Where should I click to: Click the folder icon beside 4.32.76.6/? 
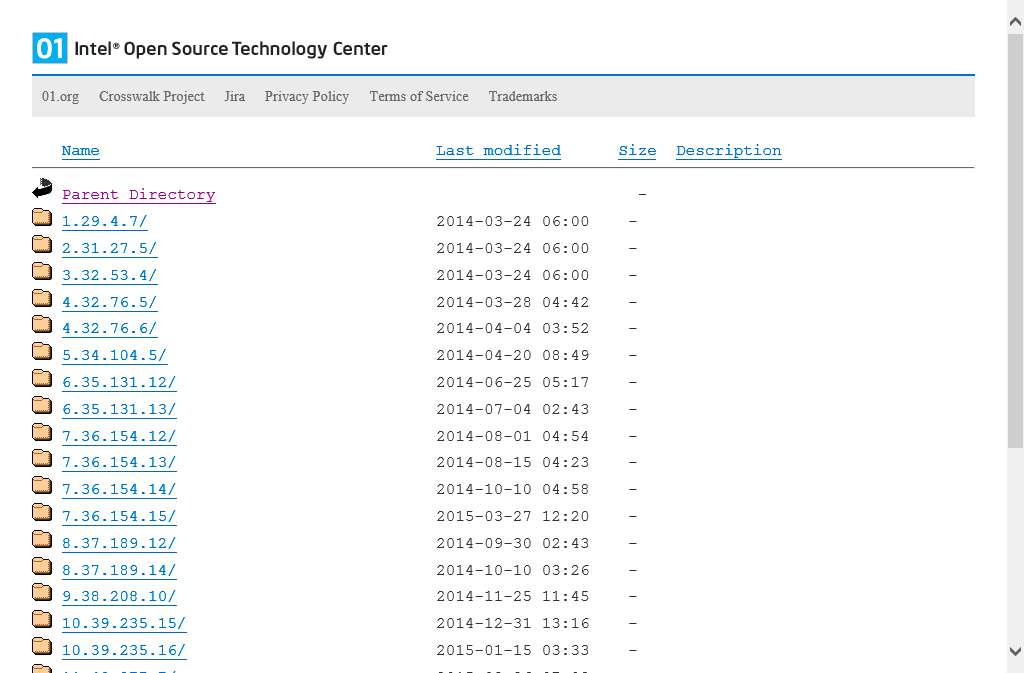pos(42,324)
